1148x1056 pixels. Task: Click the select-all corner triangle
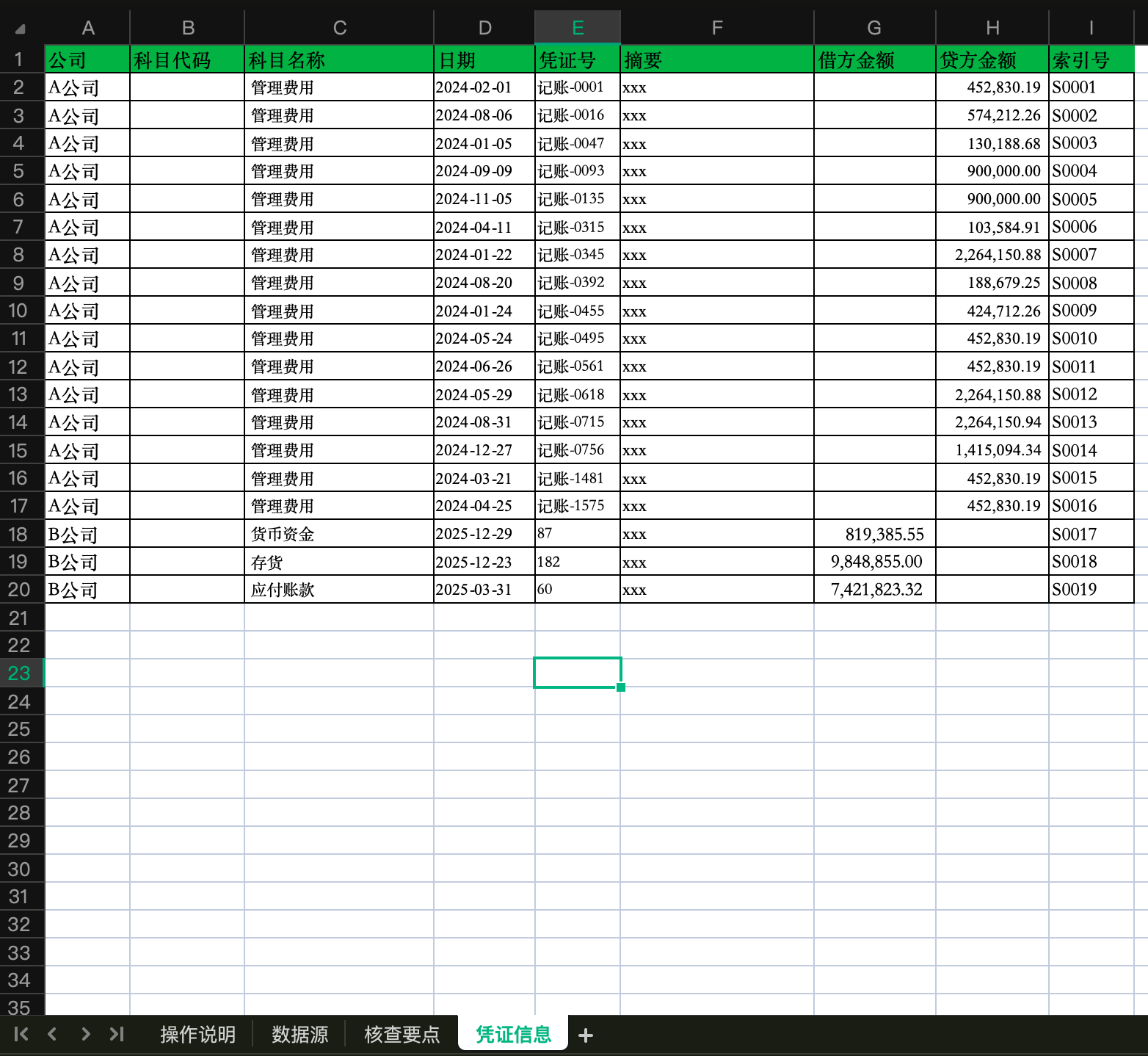click(x=21, y=29)
